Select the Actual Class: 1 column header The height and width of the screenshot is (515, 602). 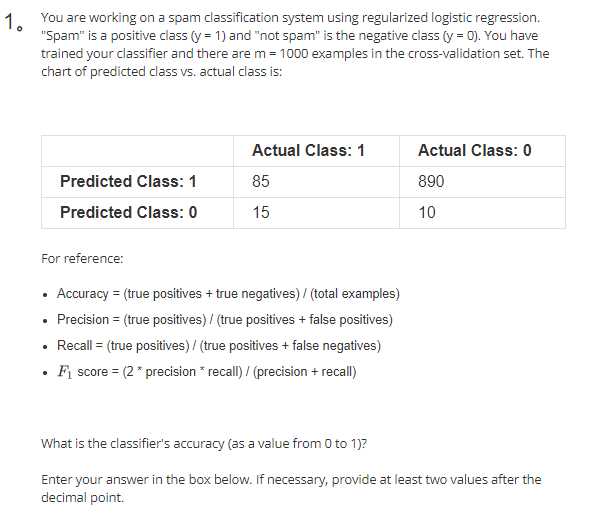click(x=308, y=150)
